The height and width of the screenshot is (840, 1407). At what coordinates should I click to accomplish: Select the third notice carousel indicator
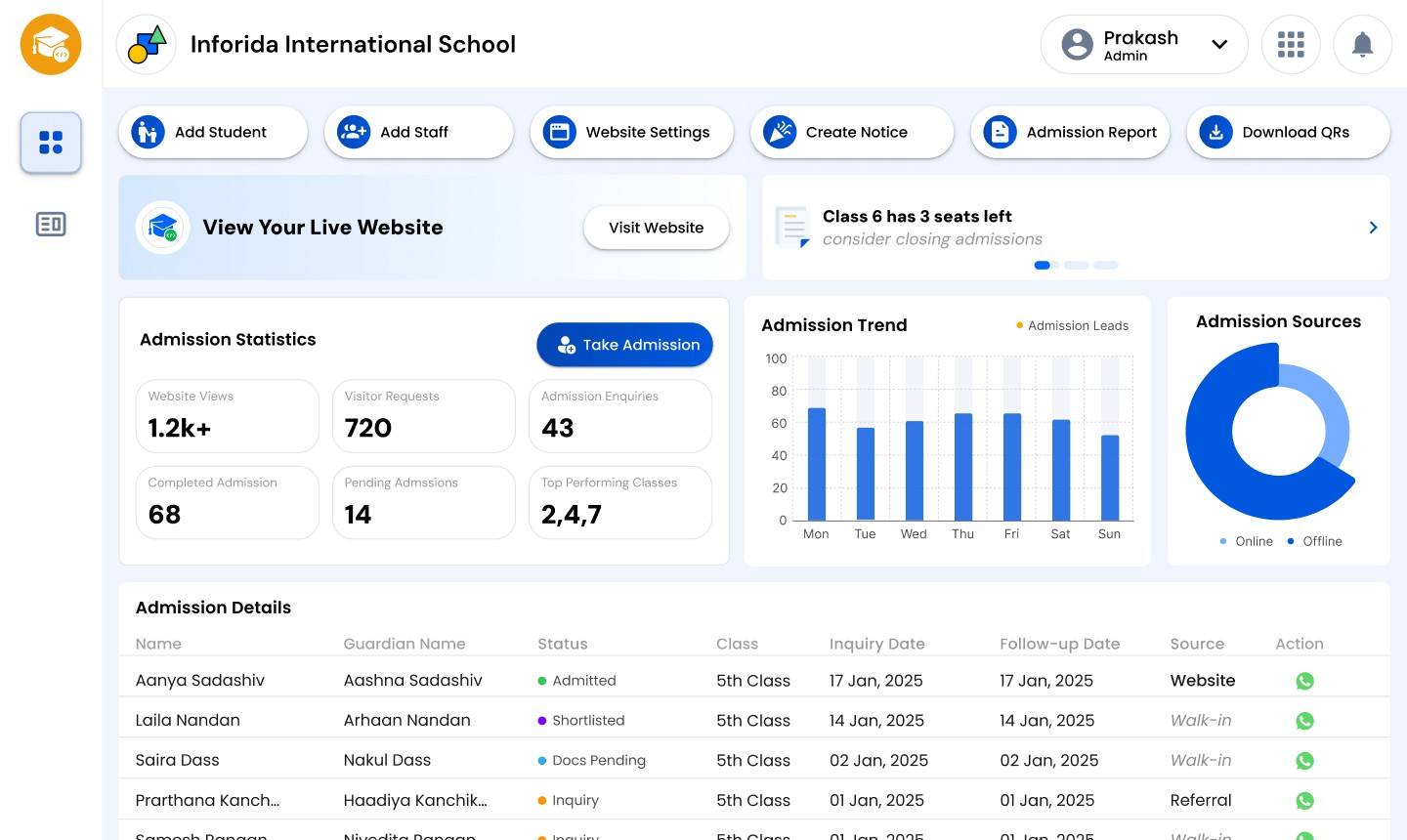[1105, 266]
